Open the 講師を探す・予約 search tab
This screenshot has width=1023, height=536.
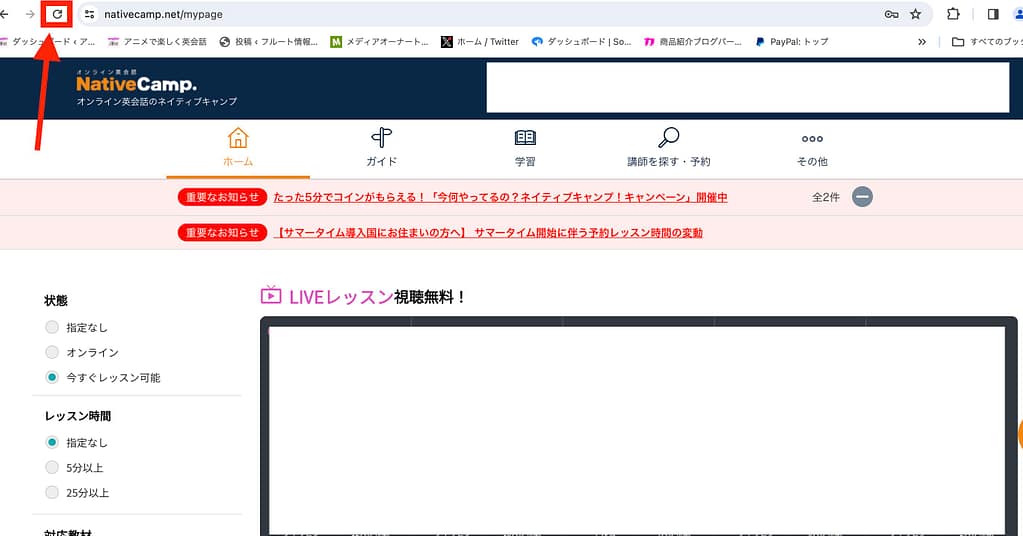point(669,147)
